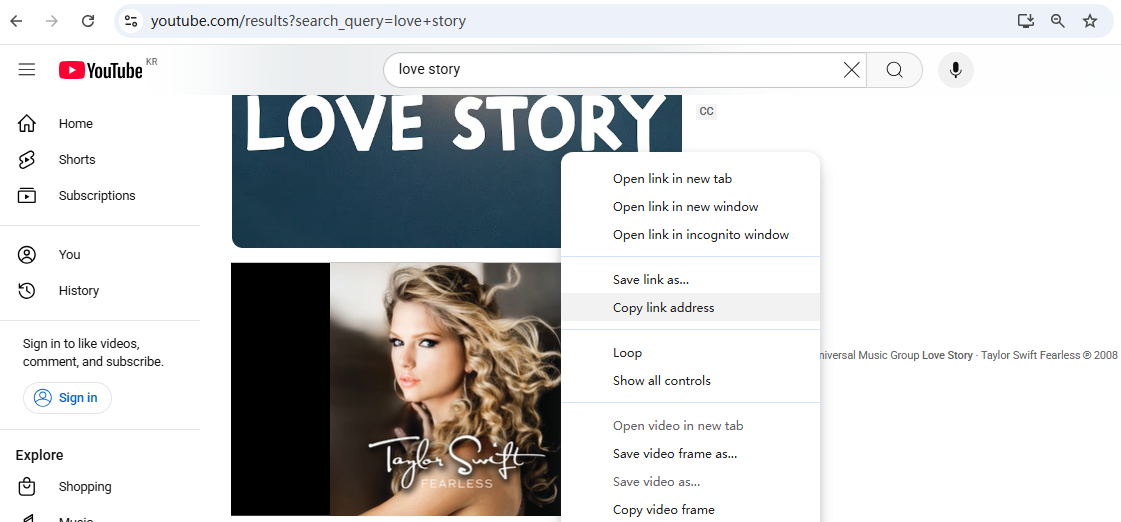Viewport: 1121px width, 522px height.
Task: Choose 'Save video frame as...'
Action: coord(690,453)
